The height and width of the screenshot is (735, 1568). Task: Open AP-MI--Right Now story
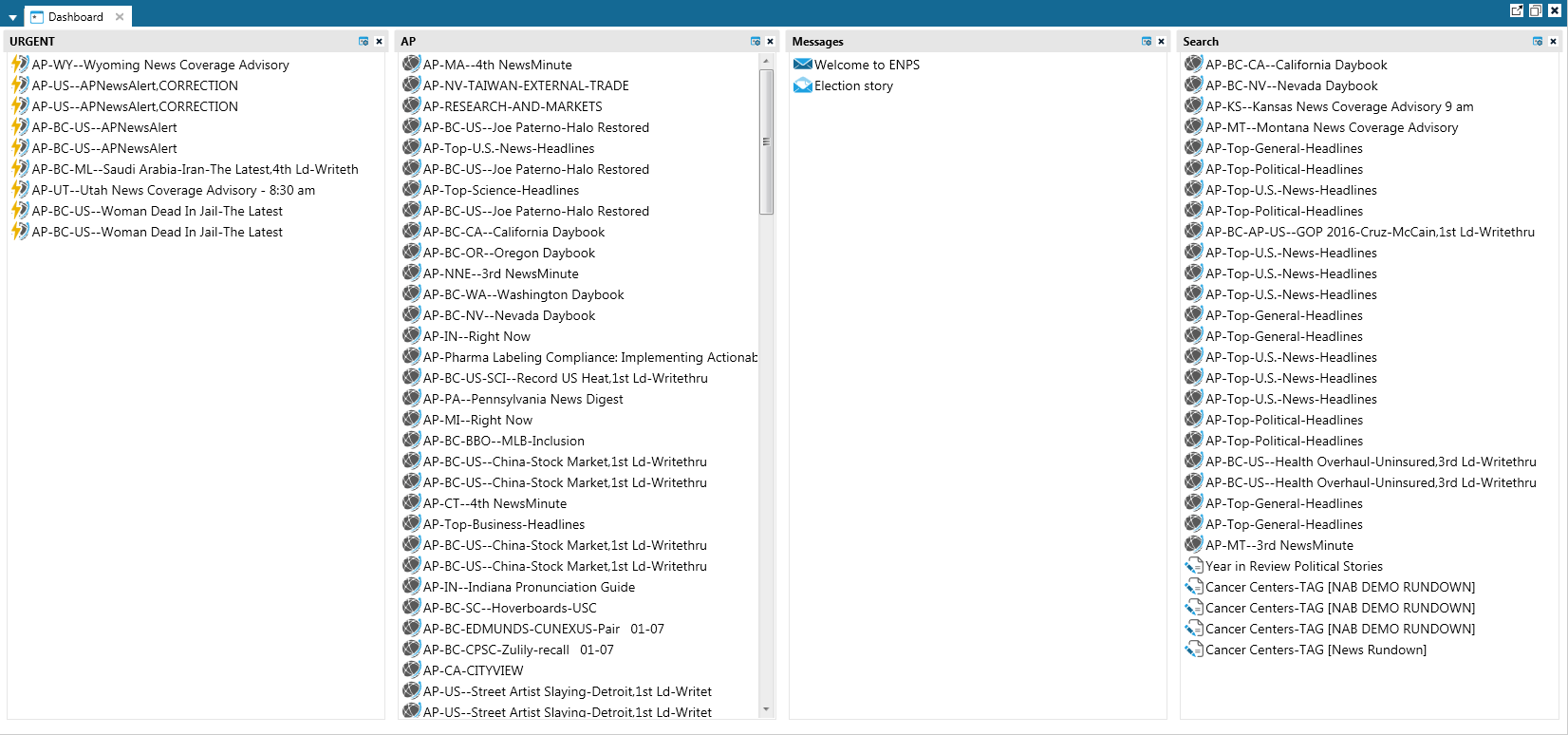(x=477, y=420)
